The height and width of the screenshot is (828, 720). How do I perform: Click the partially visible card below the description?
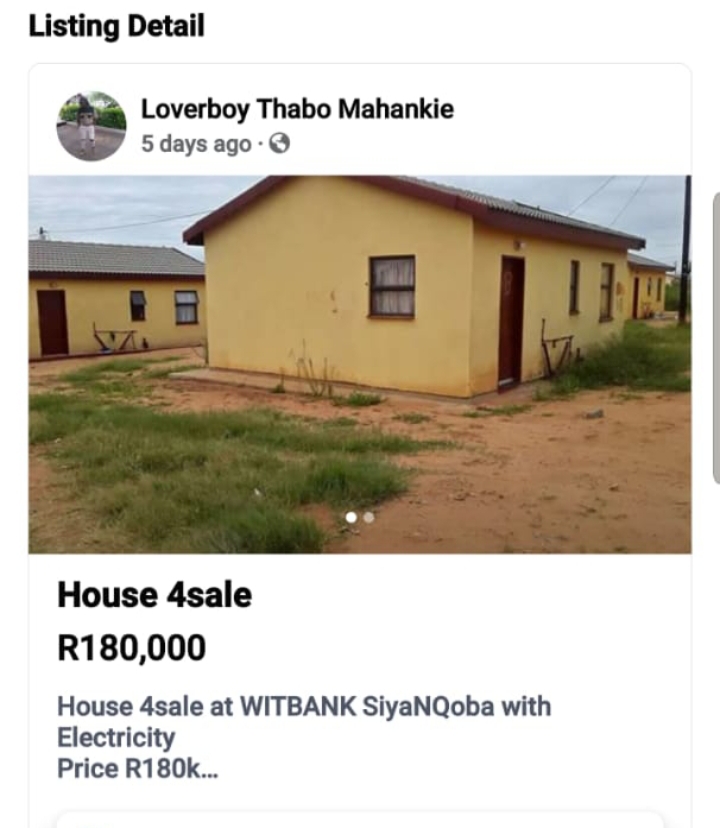[x=360, y=818]
